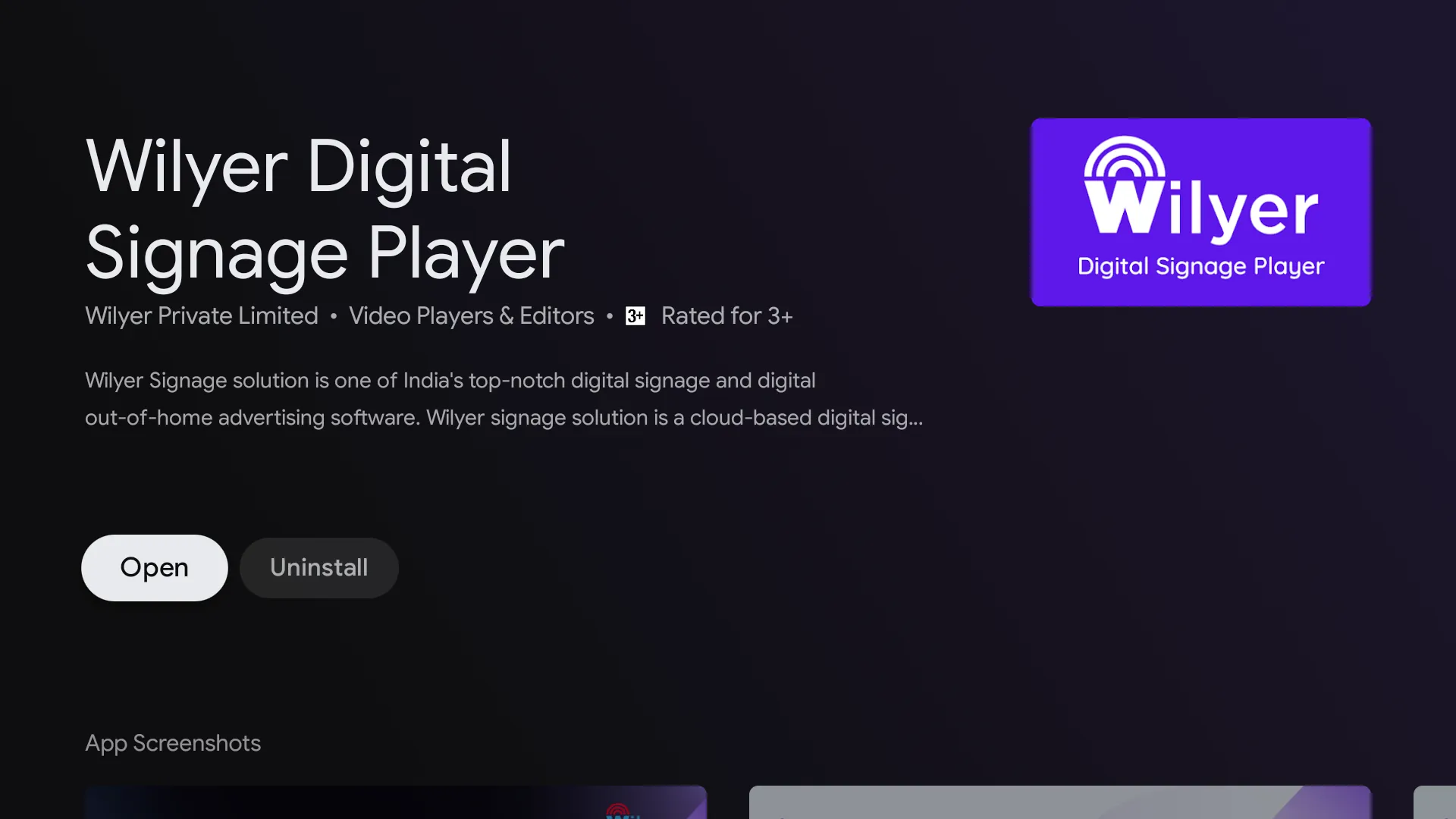Viewport: 1456px width, 819px height.
Task: Click the Wilyer app logo banner
Action: coord(1200,212)
